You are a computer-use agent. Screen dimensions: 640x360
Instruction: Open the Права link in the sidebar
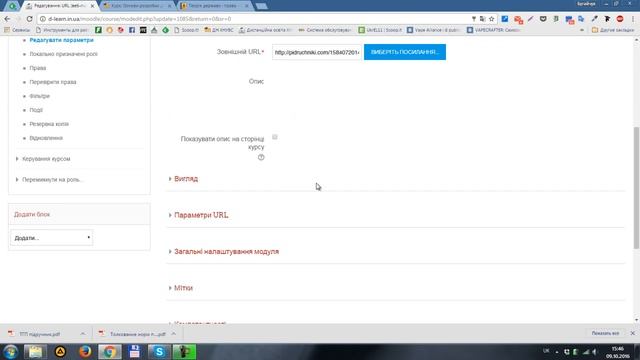[38, 68]
